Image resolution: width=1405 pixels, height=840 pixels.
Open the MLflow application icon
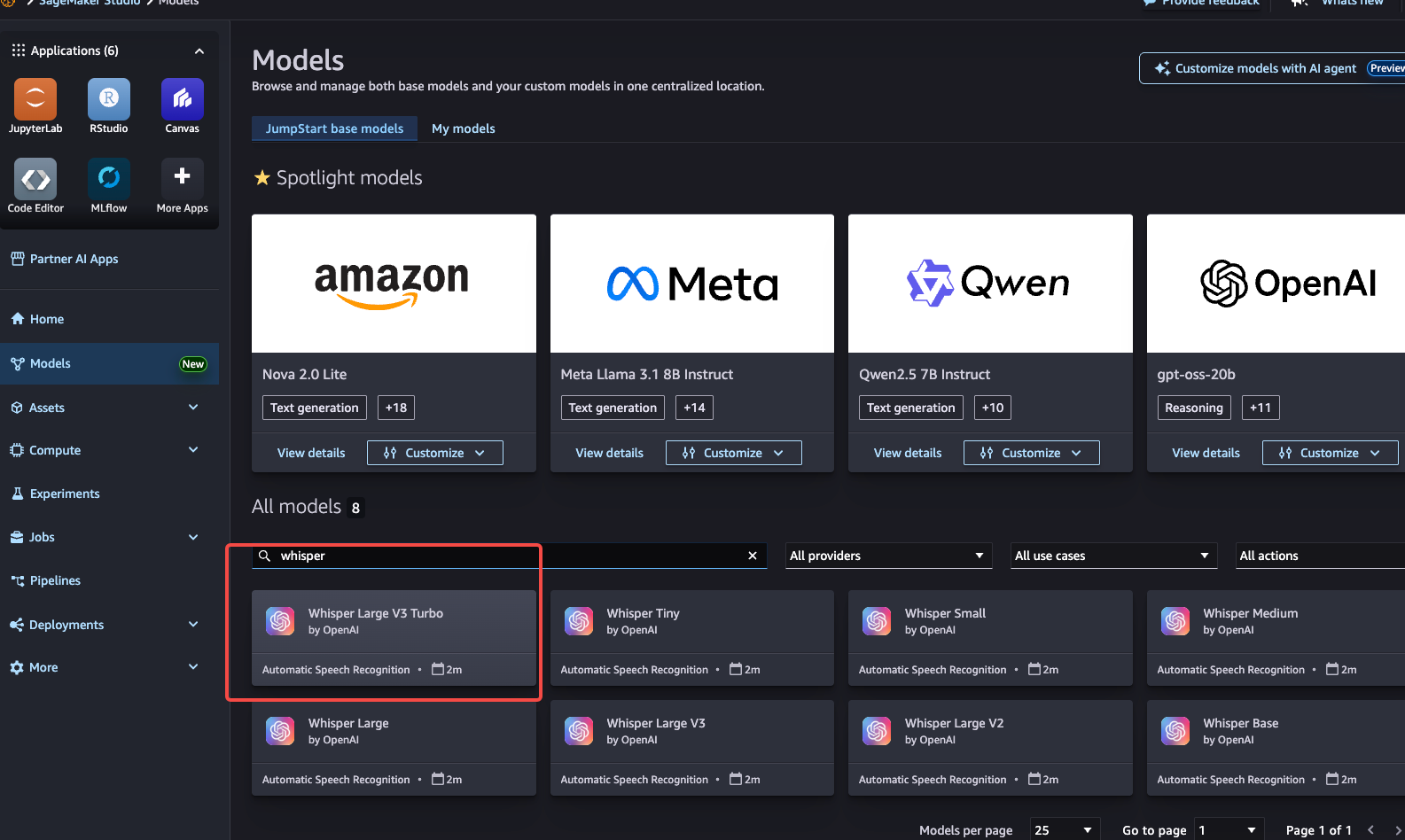pos(108,179)
